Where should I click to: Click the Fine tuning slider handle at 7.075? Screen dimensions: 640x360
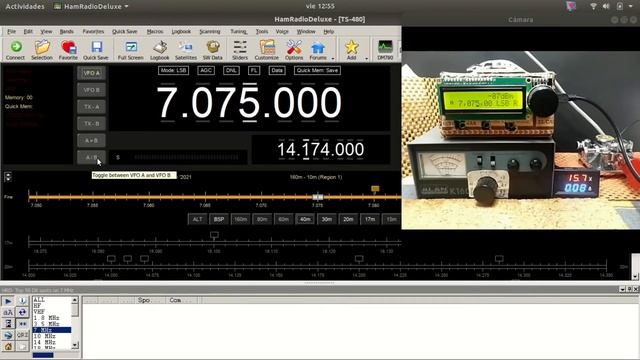(x=318, y=197)
